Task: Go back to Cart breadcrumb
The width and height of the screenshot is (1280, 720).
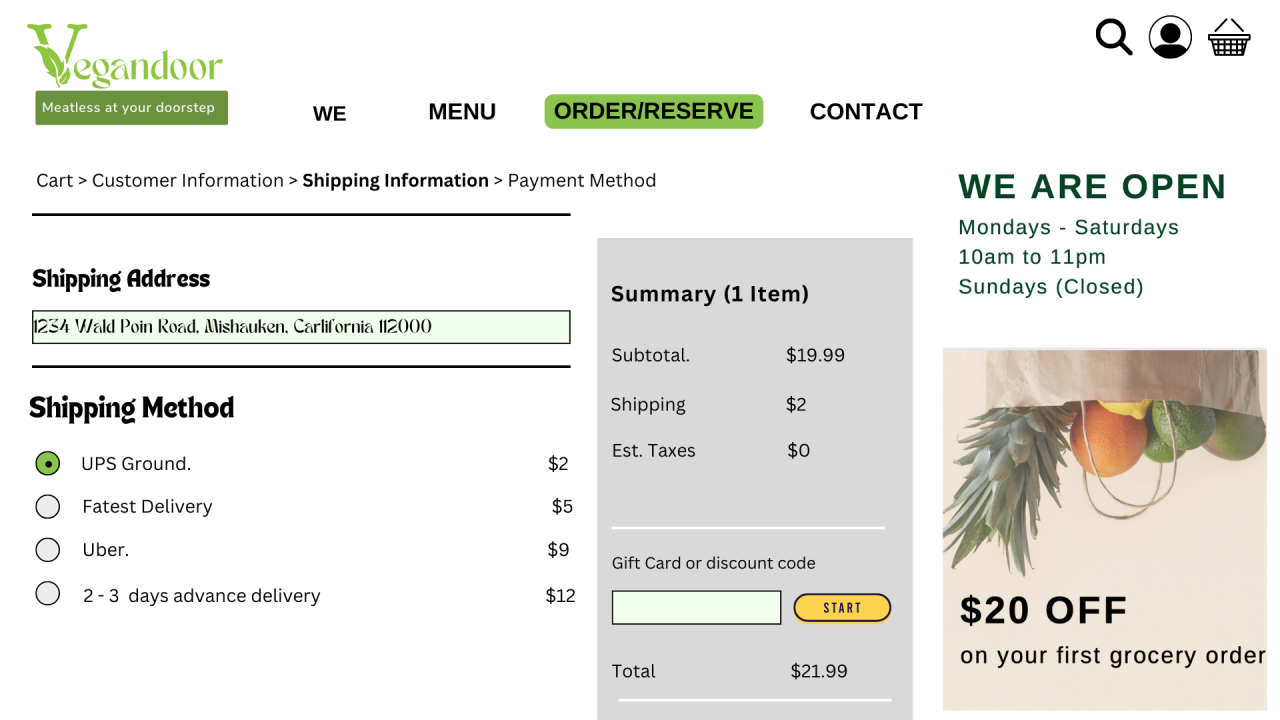Action: pyautogui.click(x=54, y=181)
